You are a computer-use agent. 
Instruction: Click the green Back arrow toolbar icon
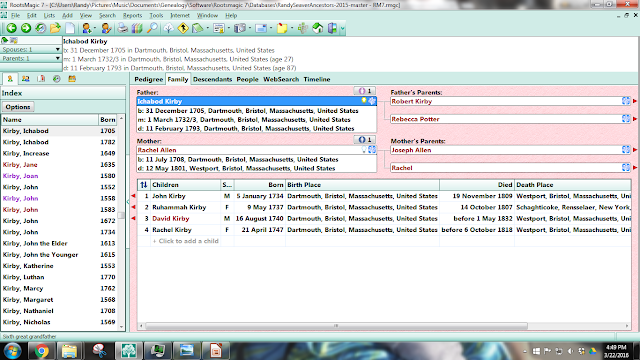tap(11, 28)
